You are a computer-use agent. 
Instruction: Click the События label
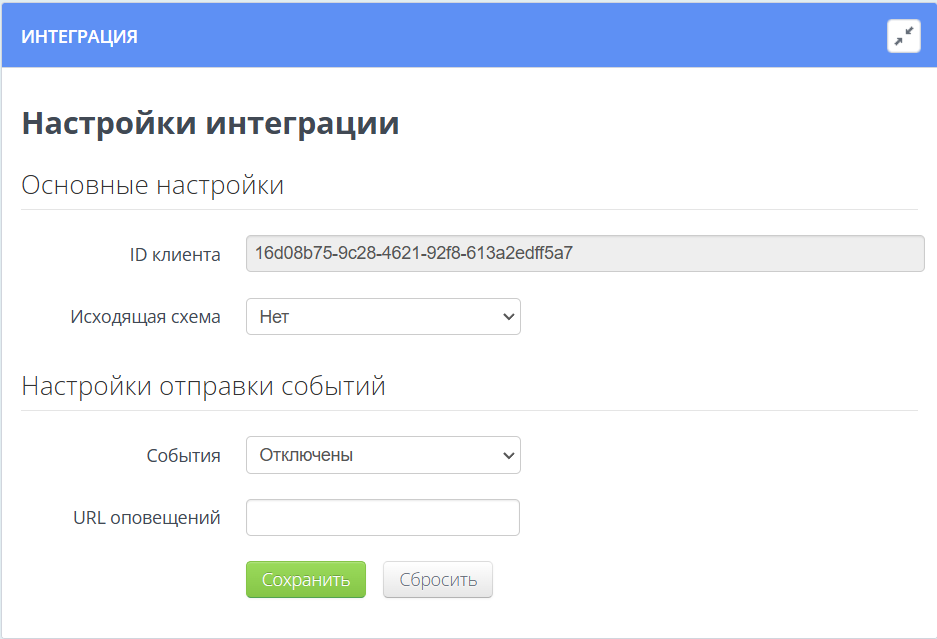183,455
